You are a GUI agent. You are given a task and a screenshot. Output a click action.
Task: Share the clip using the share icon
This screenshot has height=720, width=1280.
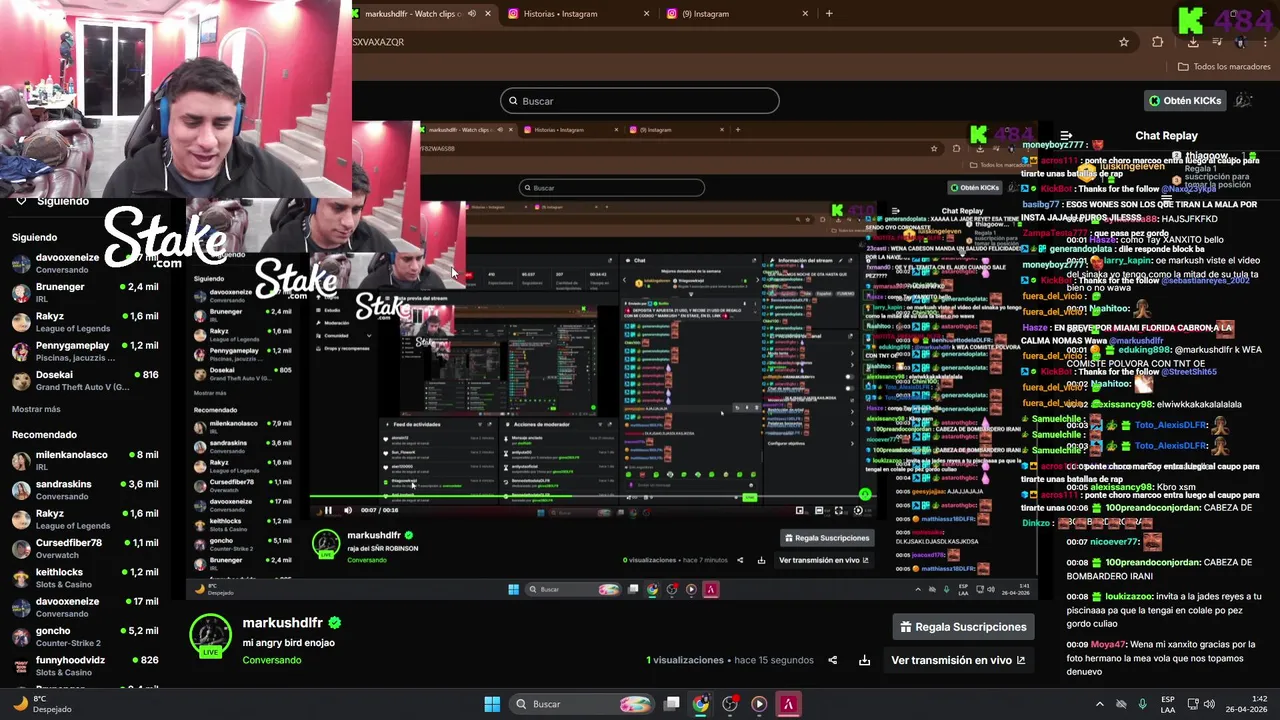[x=832, y=660]
